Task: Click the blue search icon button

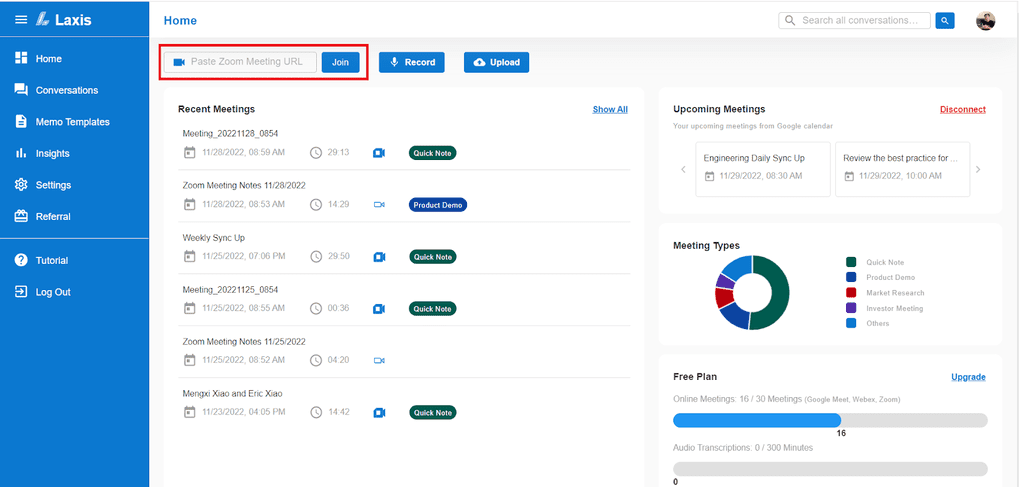Action: tap(945, 20)
